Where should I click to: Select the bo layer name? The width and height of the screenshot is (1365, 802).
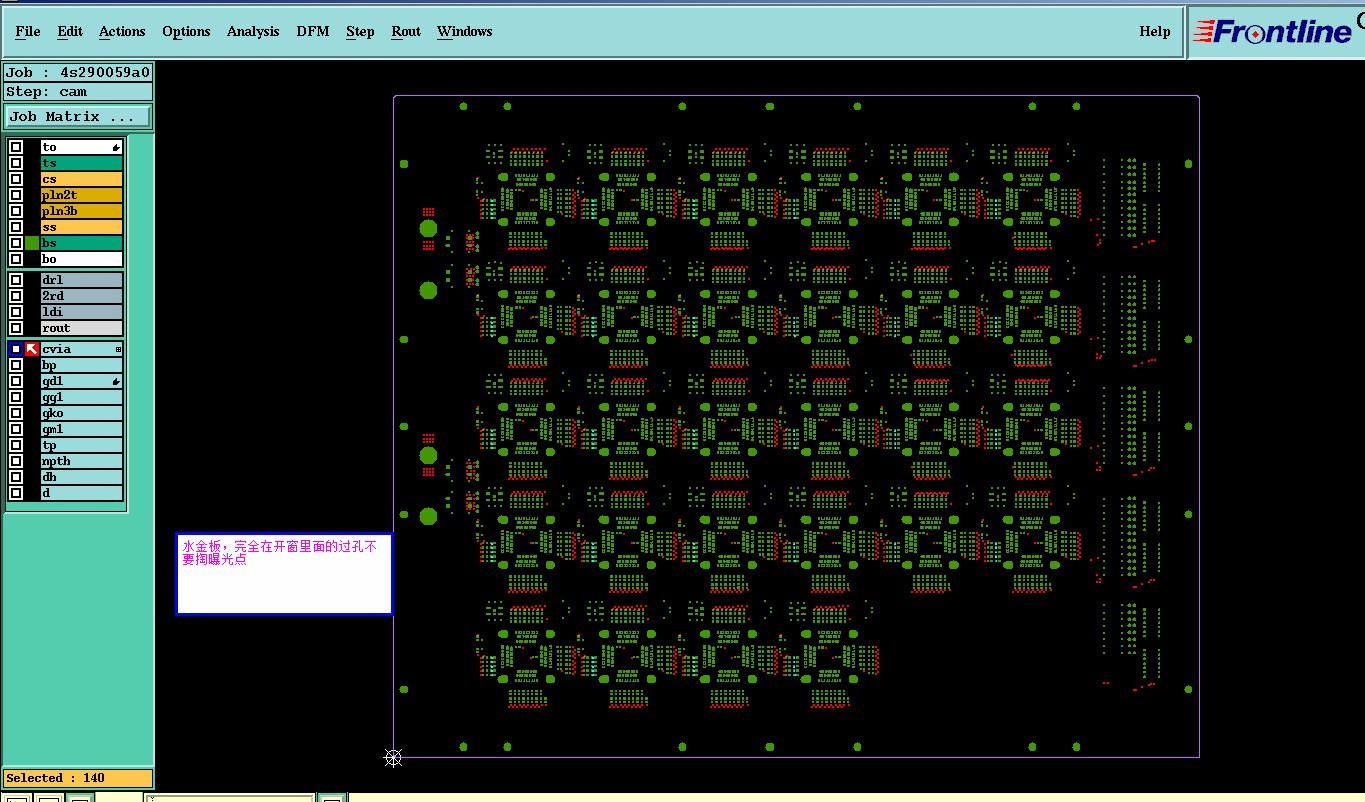pos(82,259)
